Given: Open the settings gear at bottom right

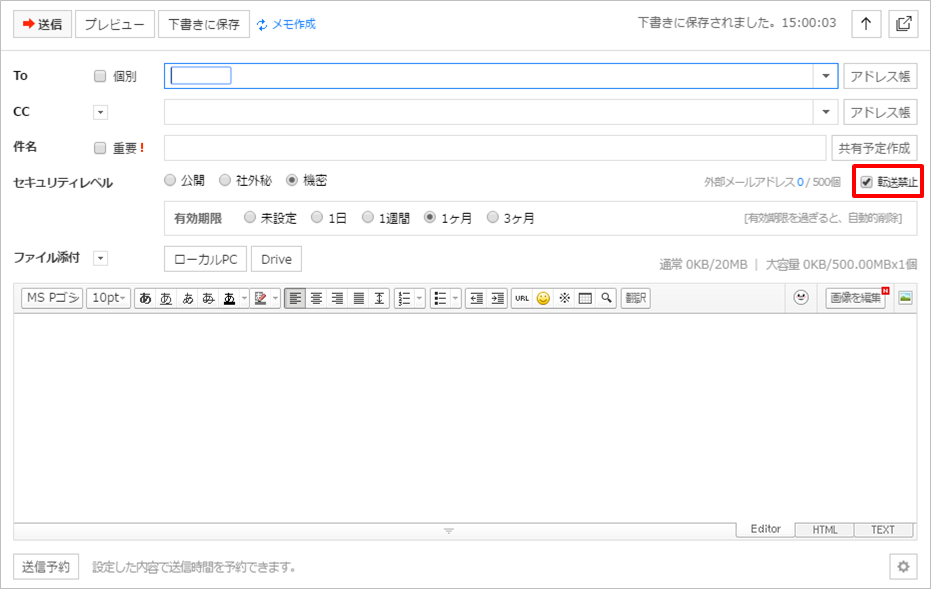Looking at the screenshot, I should [x=903, y=567].
